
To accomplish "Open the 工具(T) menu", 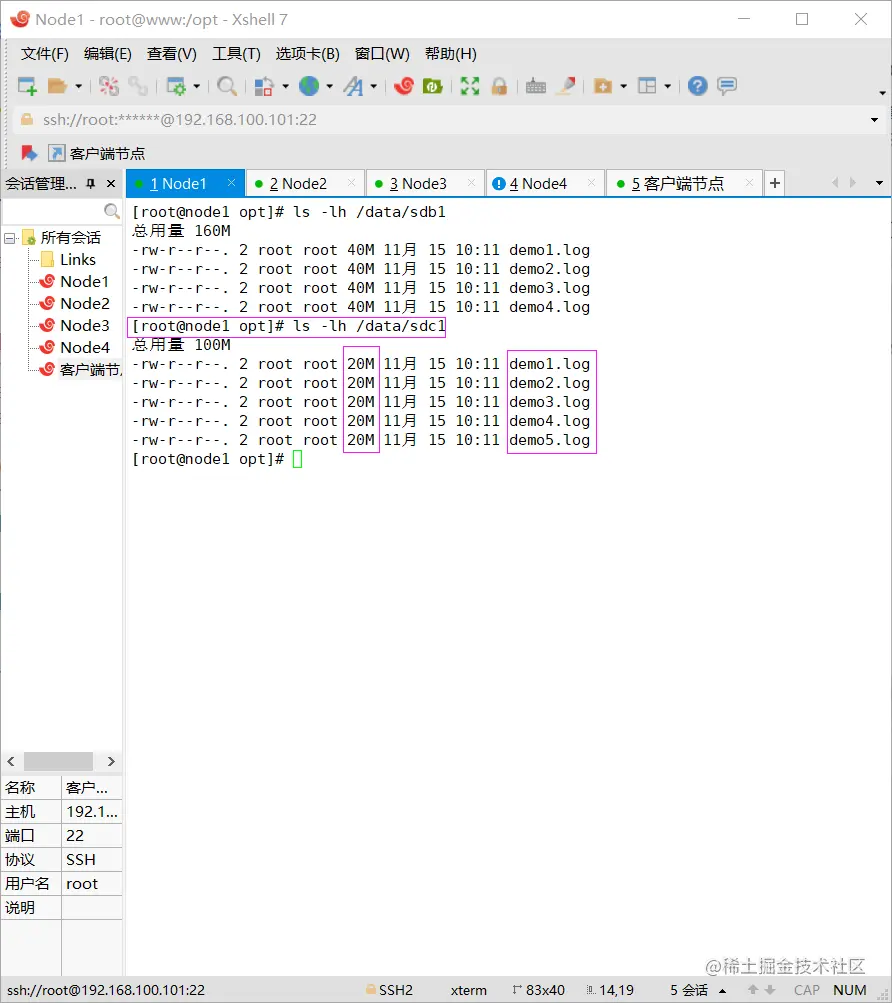I will pyautogui.click(x=236, y=54).
